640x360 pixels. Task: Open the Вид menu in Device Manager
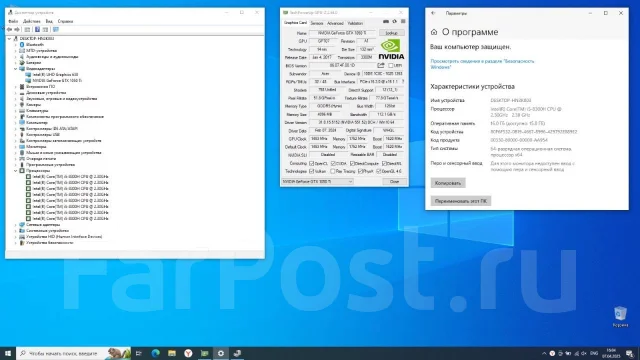click(49, 21)
